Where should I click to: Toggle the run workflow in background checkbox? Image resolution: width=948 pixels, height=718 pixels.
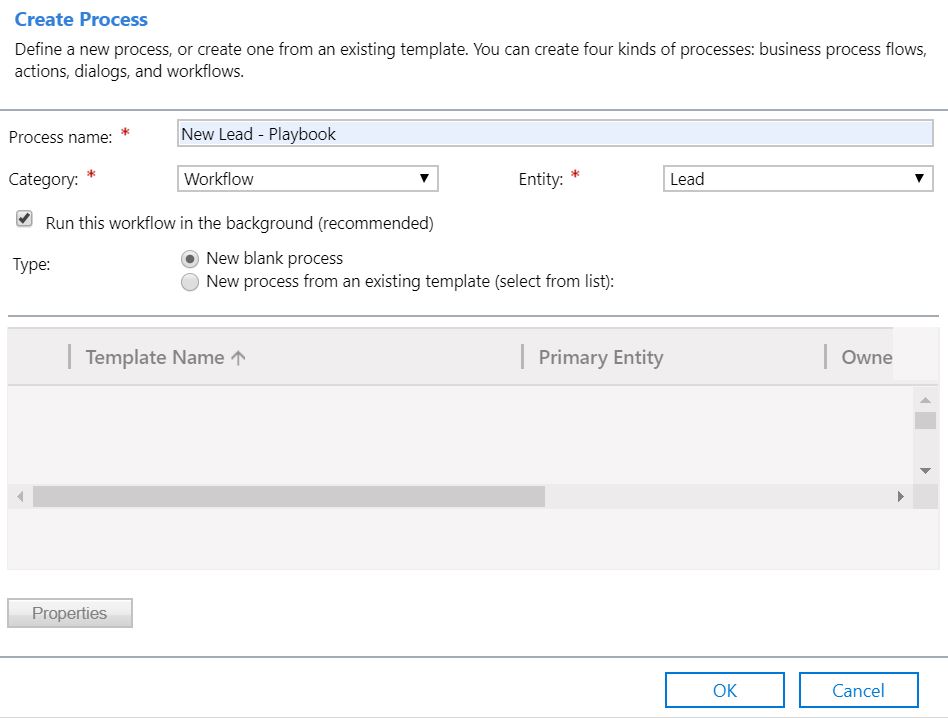click(25, 220)
